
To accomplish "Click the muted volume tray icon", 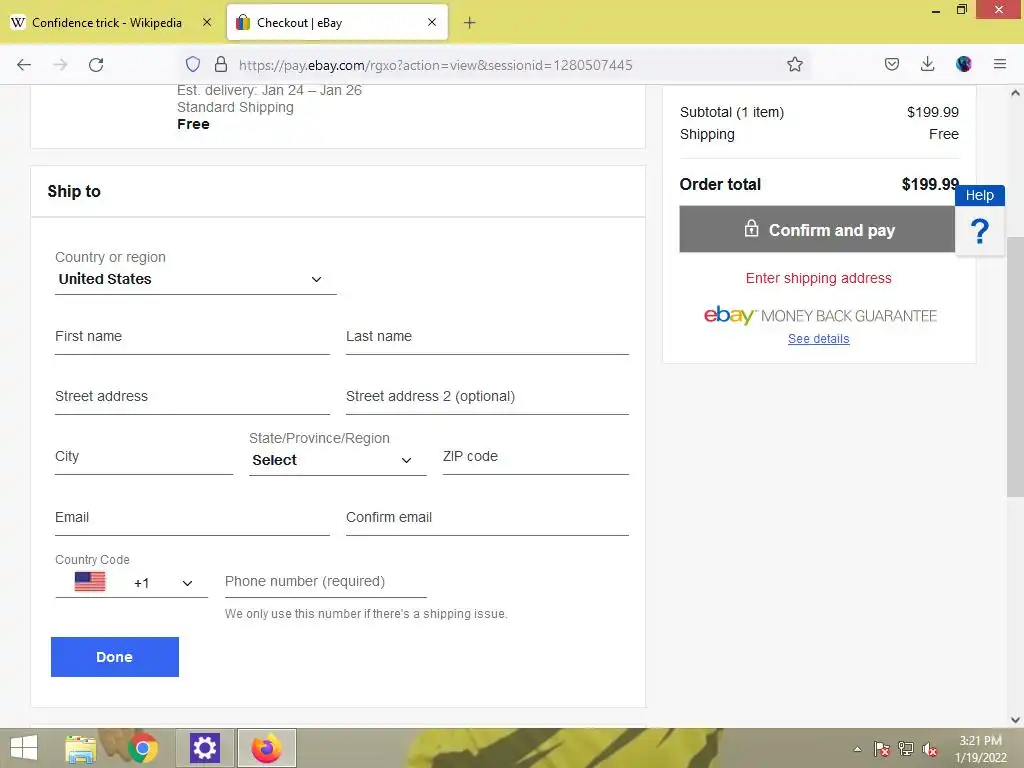I will (x=930, y=749).
